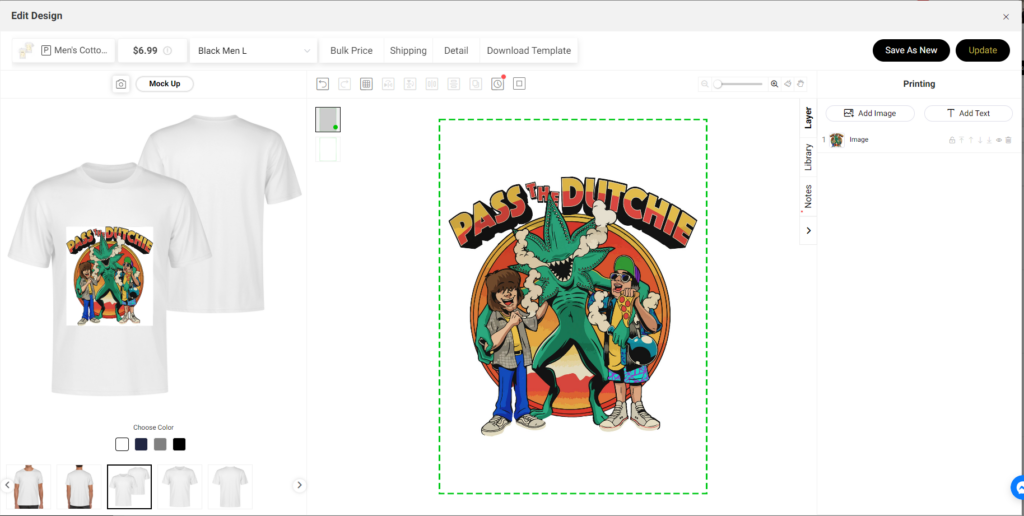Click the Mock Up button
This screenshot has width=1024, height=516.
click(165, 84)
